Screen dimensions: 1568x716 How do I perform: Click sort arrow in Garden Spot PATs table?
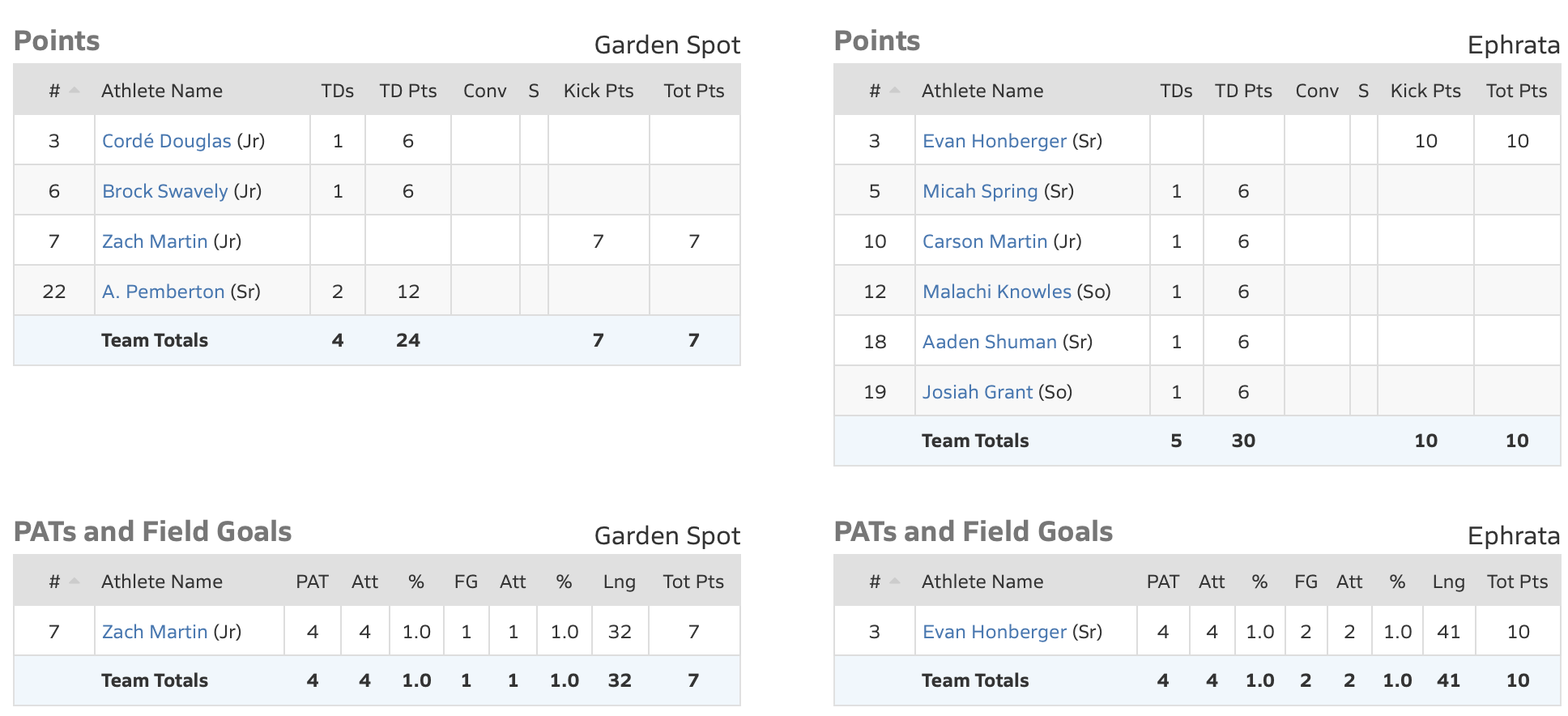75,582
